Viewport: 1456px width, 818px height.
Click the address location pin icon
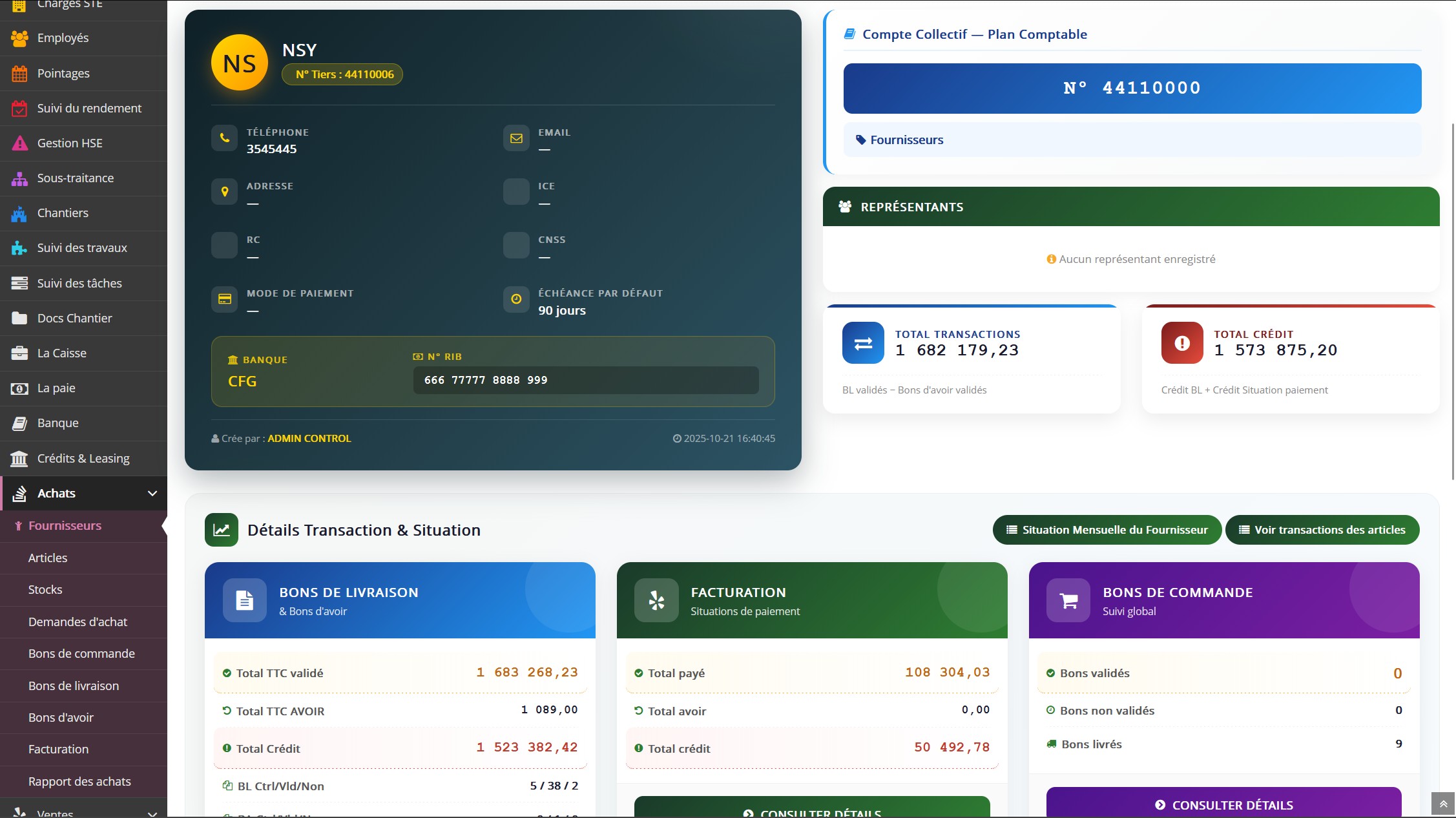click(x=224, y=191)
